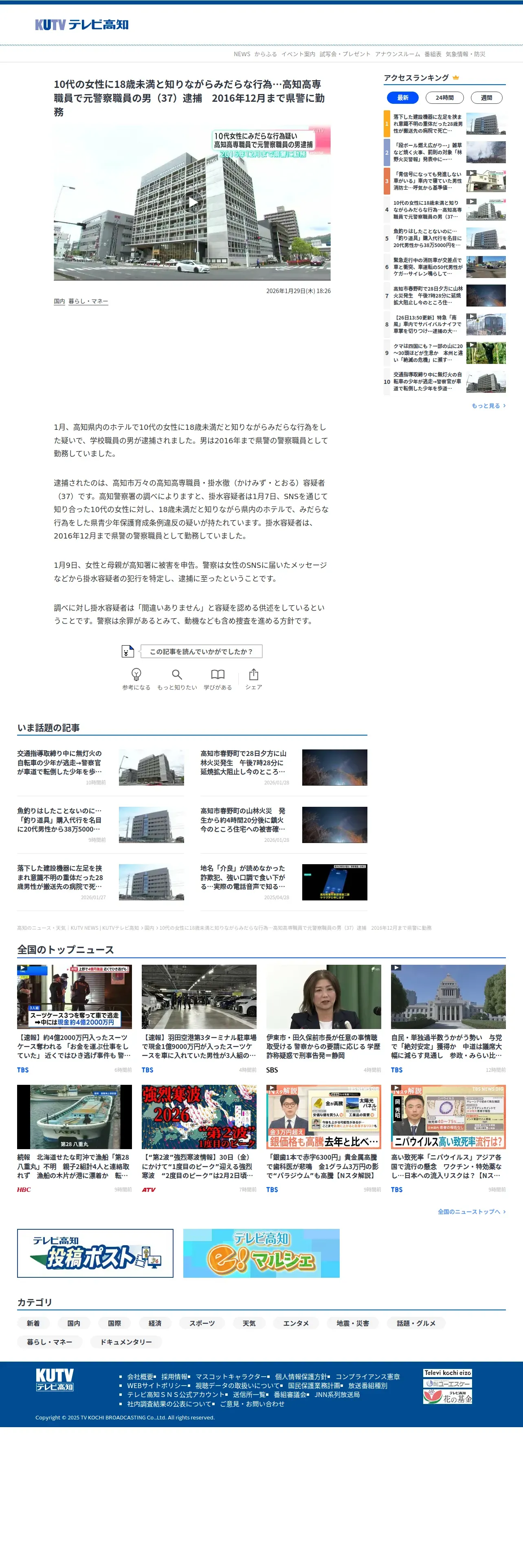Select the エンタメ category chip
The width and height of the screenshot is (523, 1568).
296,1323
